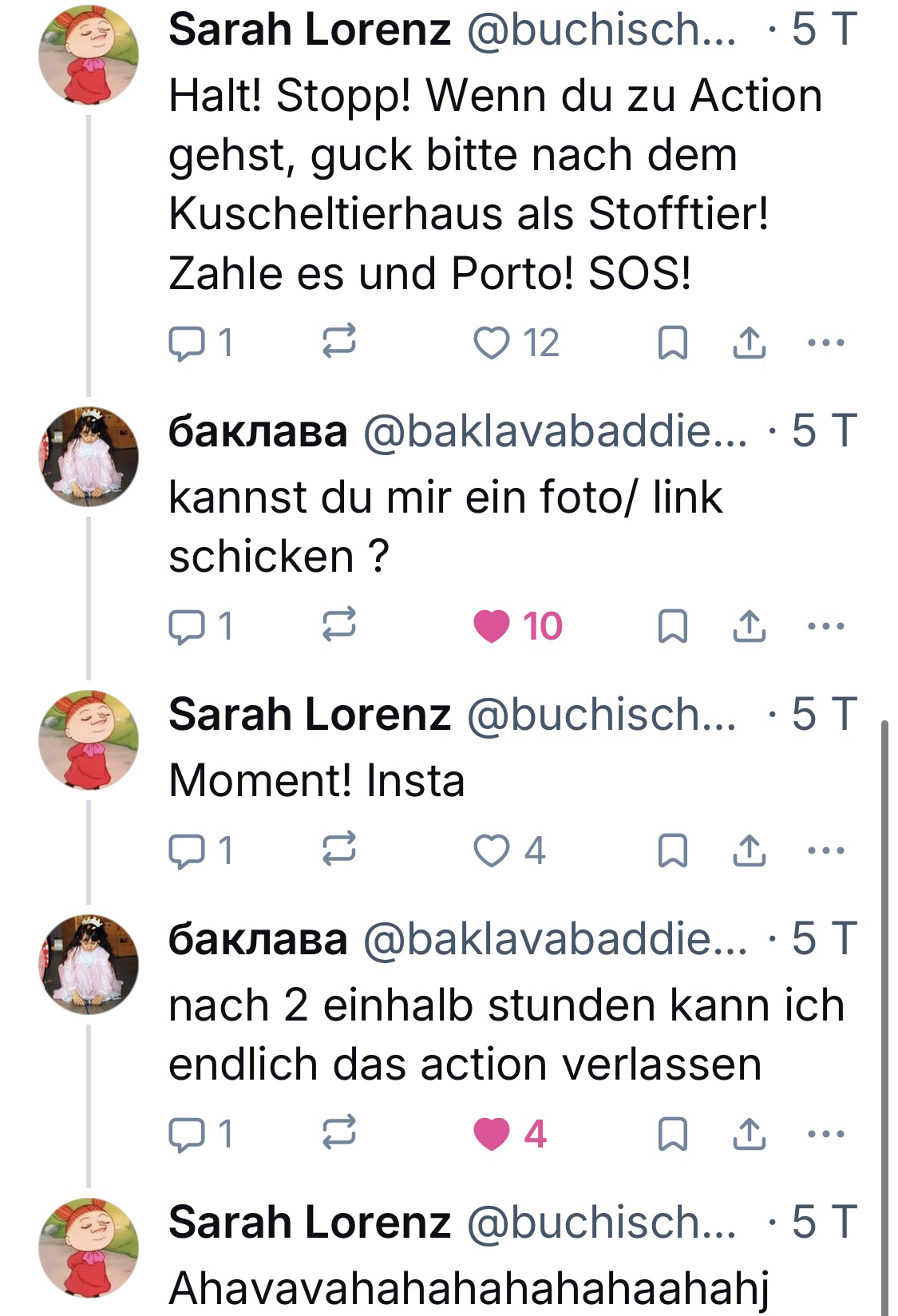Reply to Sarah's Kuscheltierhaus tweet
The image size is (898, 1316).
tap(187, 343)
